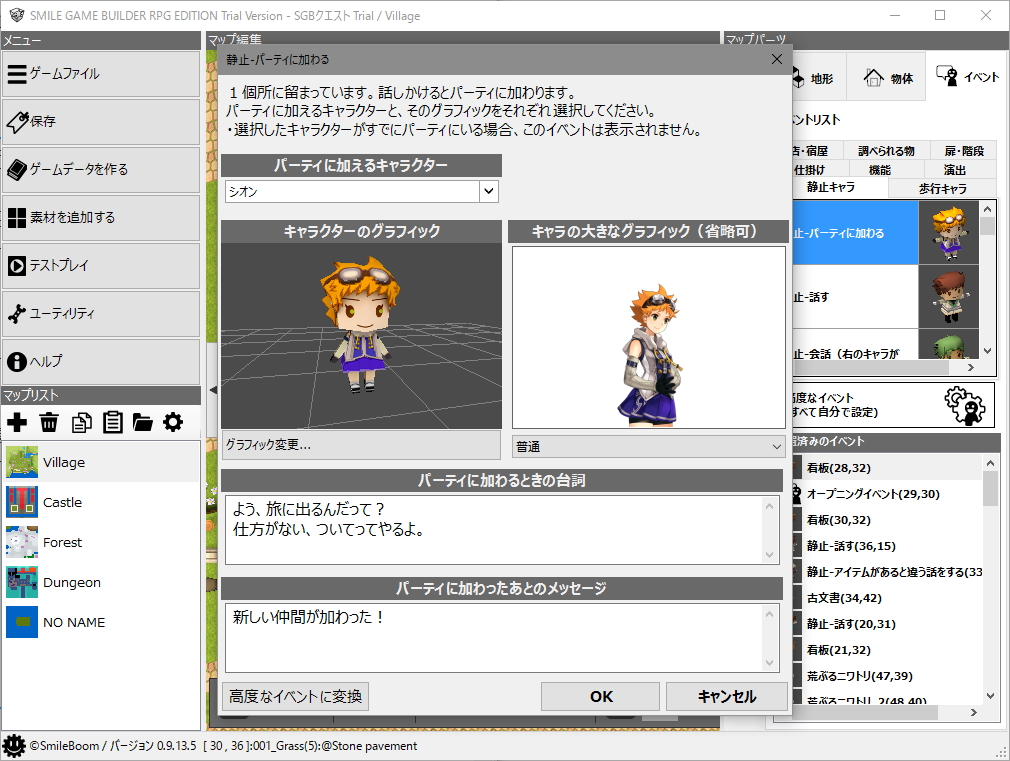Select the Forest map in the map list
Image resolution: width=1010 pixels, height=761 pixels.
point(62,542)
